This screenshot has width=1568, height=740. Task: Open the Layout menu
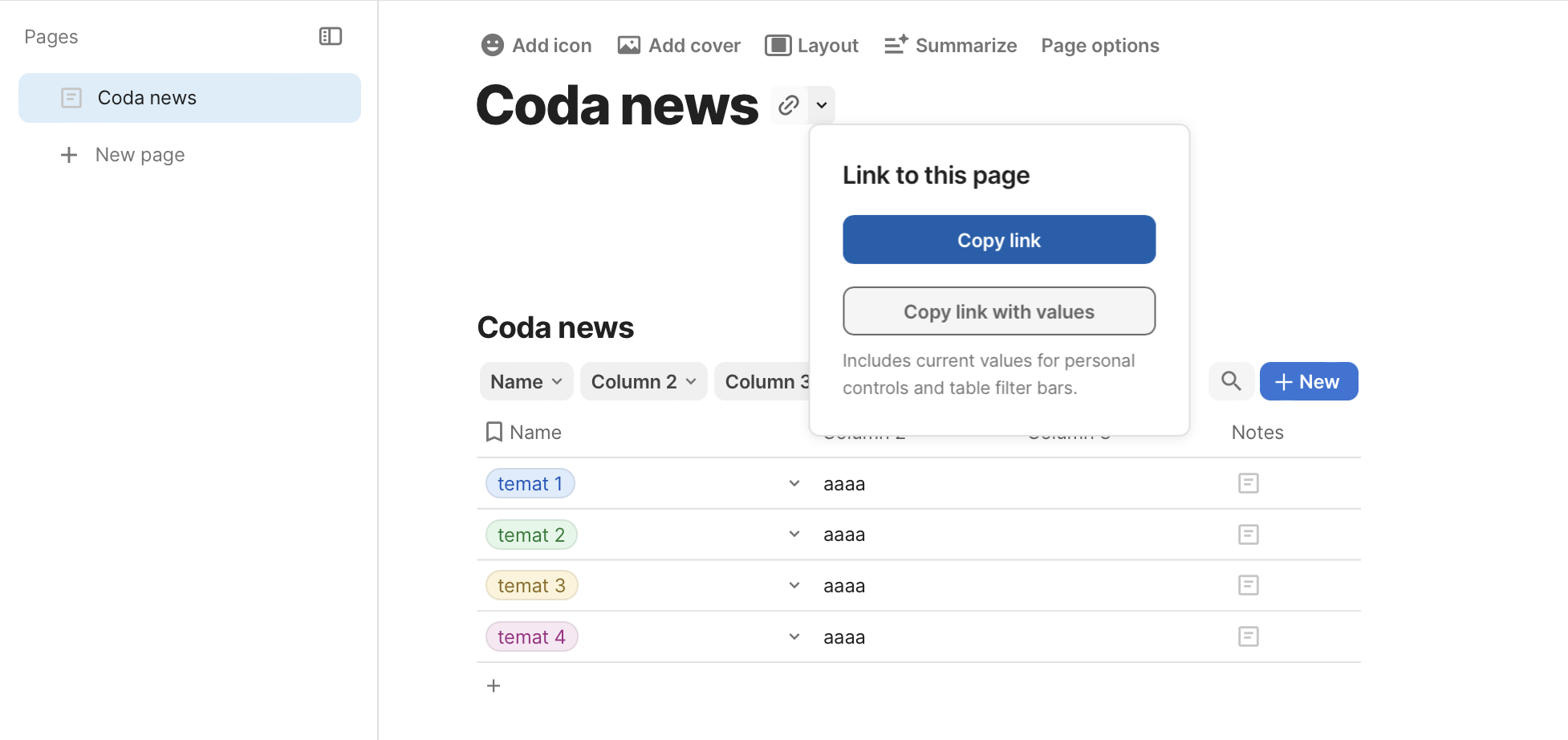tap(811, 46)
